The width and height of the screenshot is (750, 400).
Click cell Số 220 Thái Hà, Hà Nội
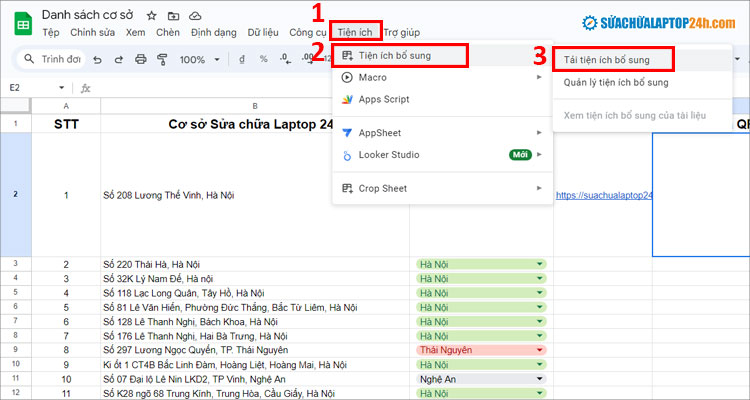255,264
